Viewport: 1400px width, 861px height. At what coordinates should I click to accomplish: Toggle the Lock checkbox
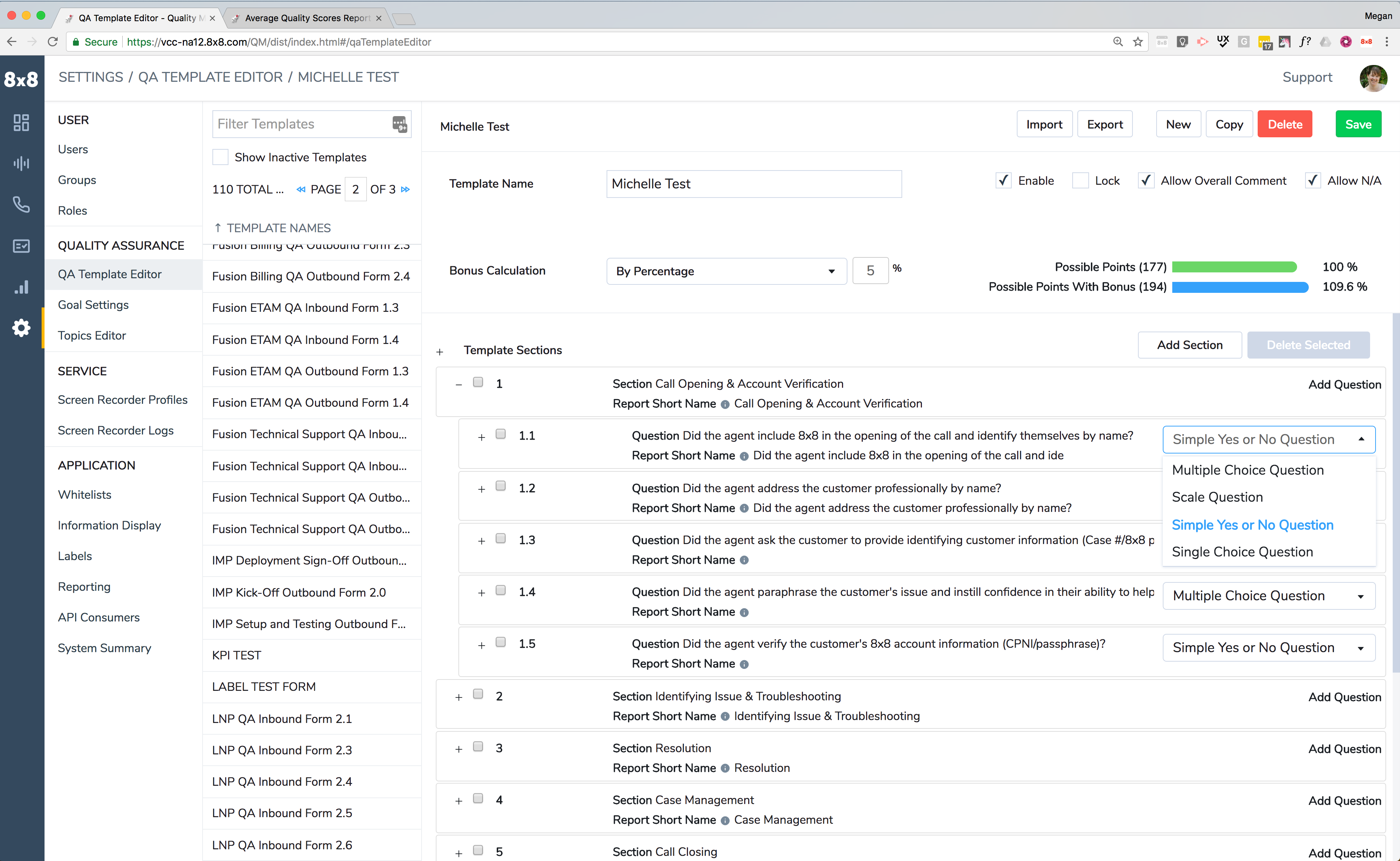[x=1080, y=180]
